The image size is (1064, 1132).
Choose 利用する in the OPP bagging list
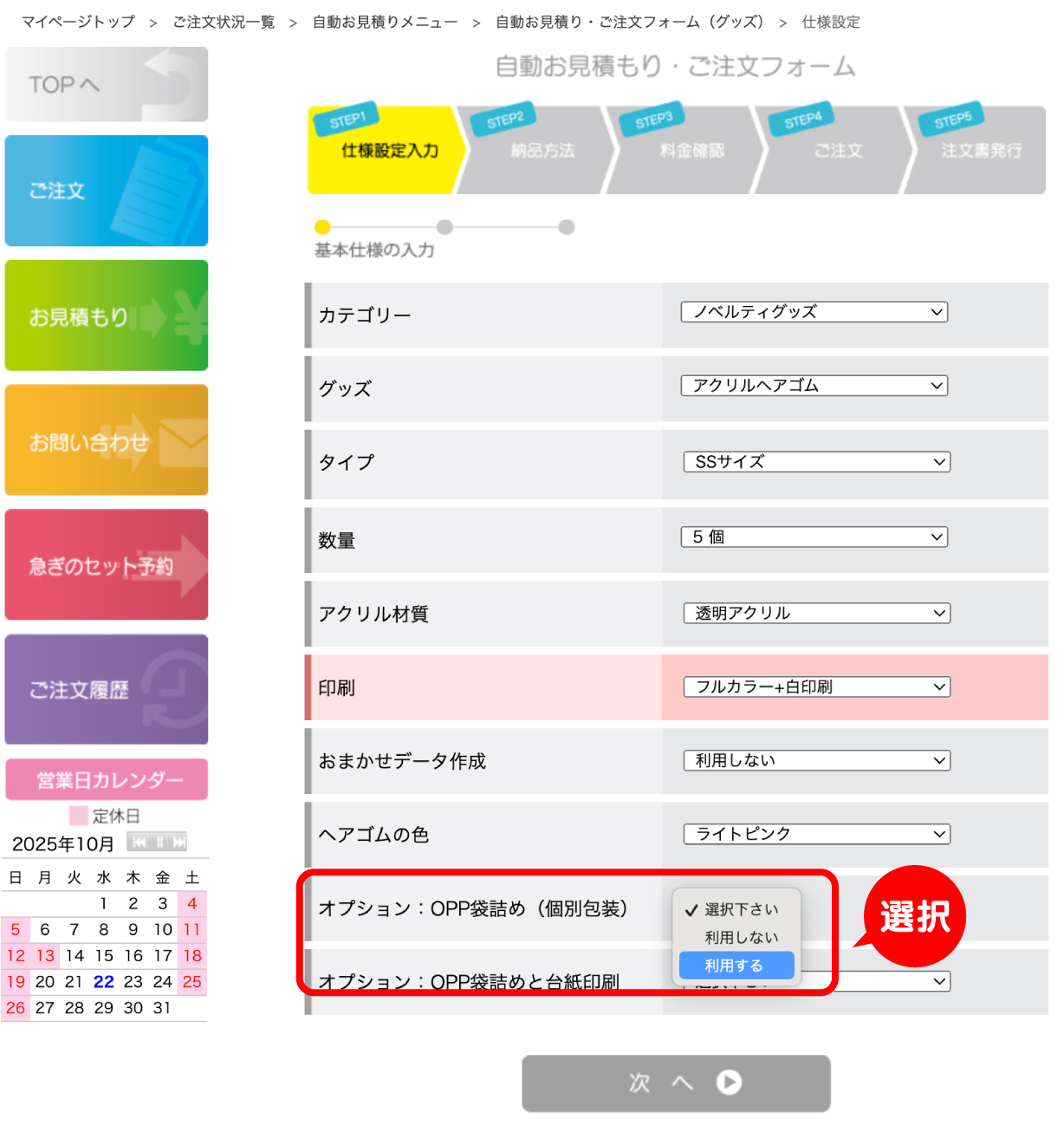tap(736, 966)
